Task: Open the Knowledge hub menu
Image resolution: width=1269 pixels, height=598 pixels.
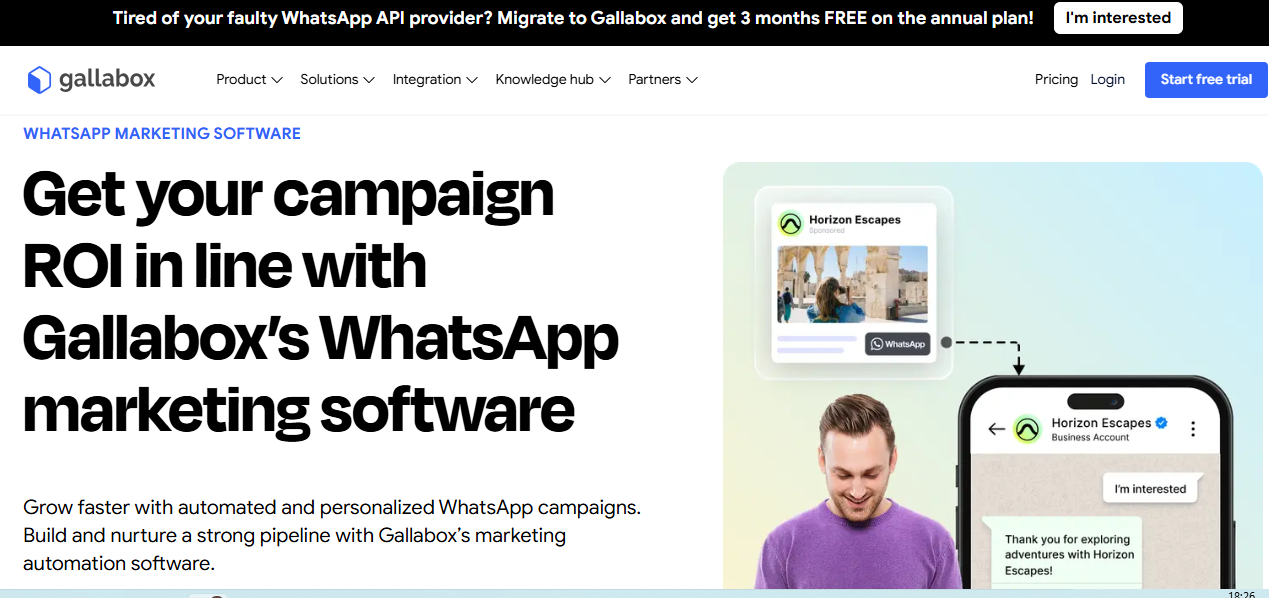Action: click(553, 79)
